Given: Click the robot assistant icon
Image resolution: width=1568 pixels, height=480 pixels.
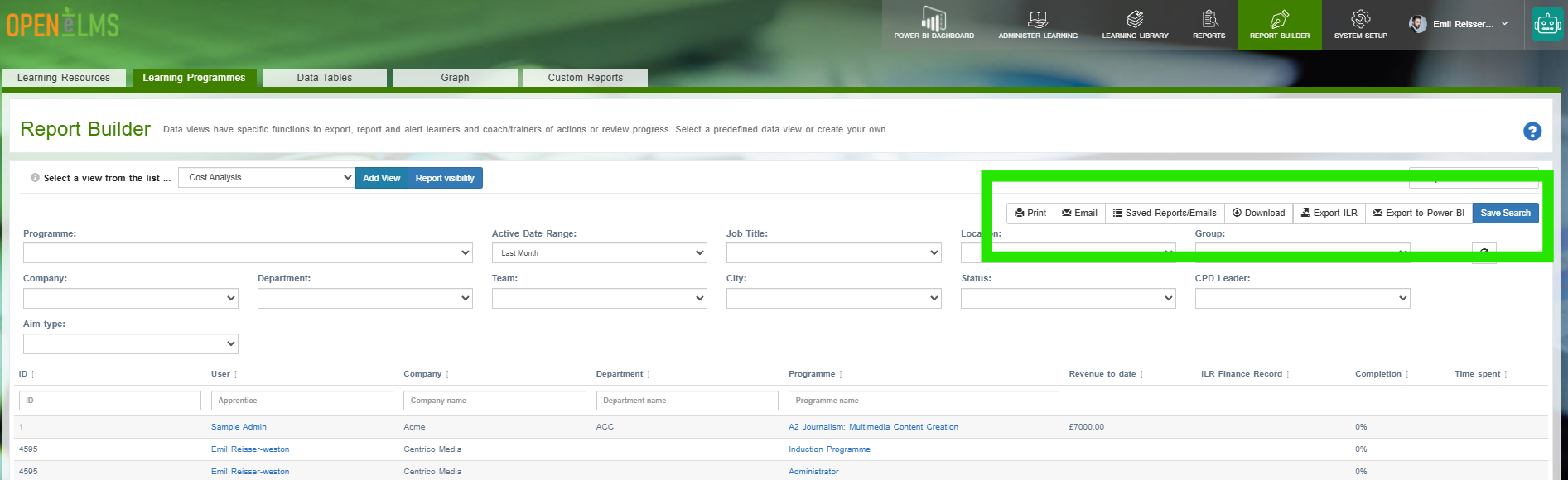Looking at the screenshot, I should [1546, 24].
